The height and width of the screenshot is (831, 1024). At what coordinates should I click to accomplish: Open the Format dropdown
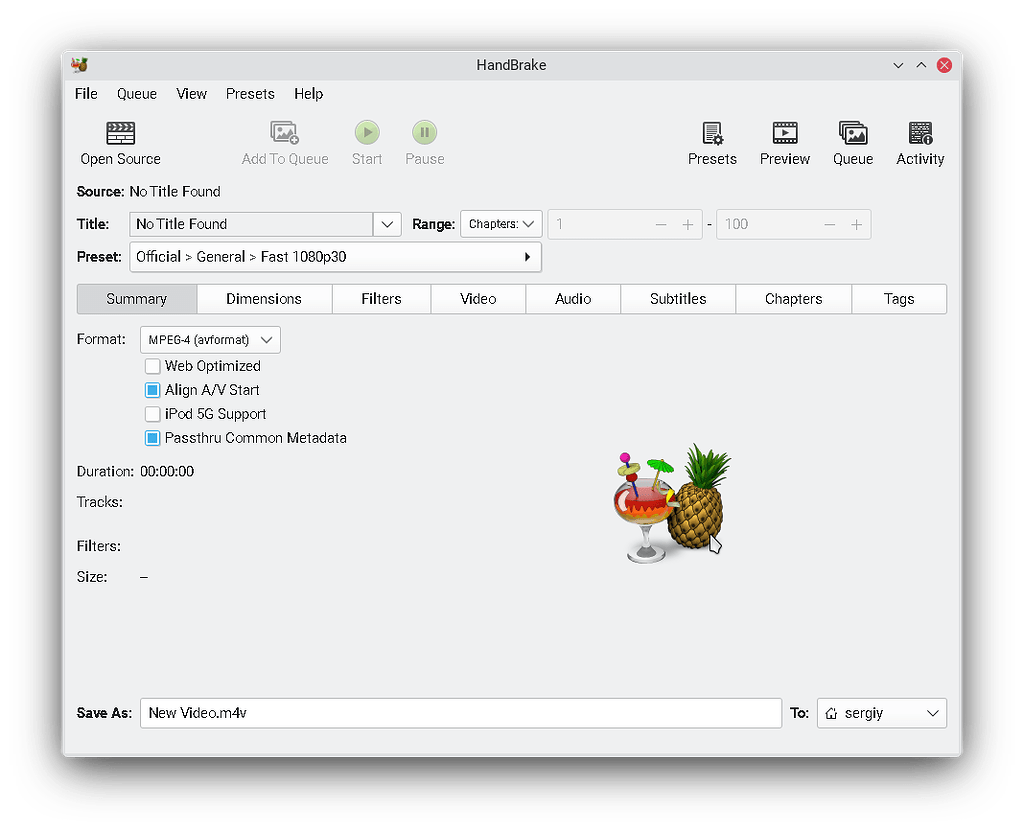210,339
